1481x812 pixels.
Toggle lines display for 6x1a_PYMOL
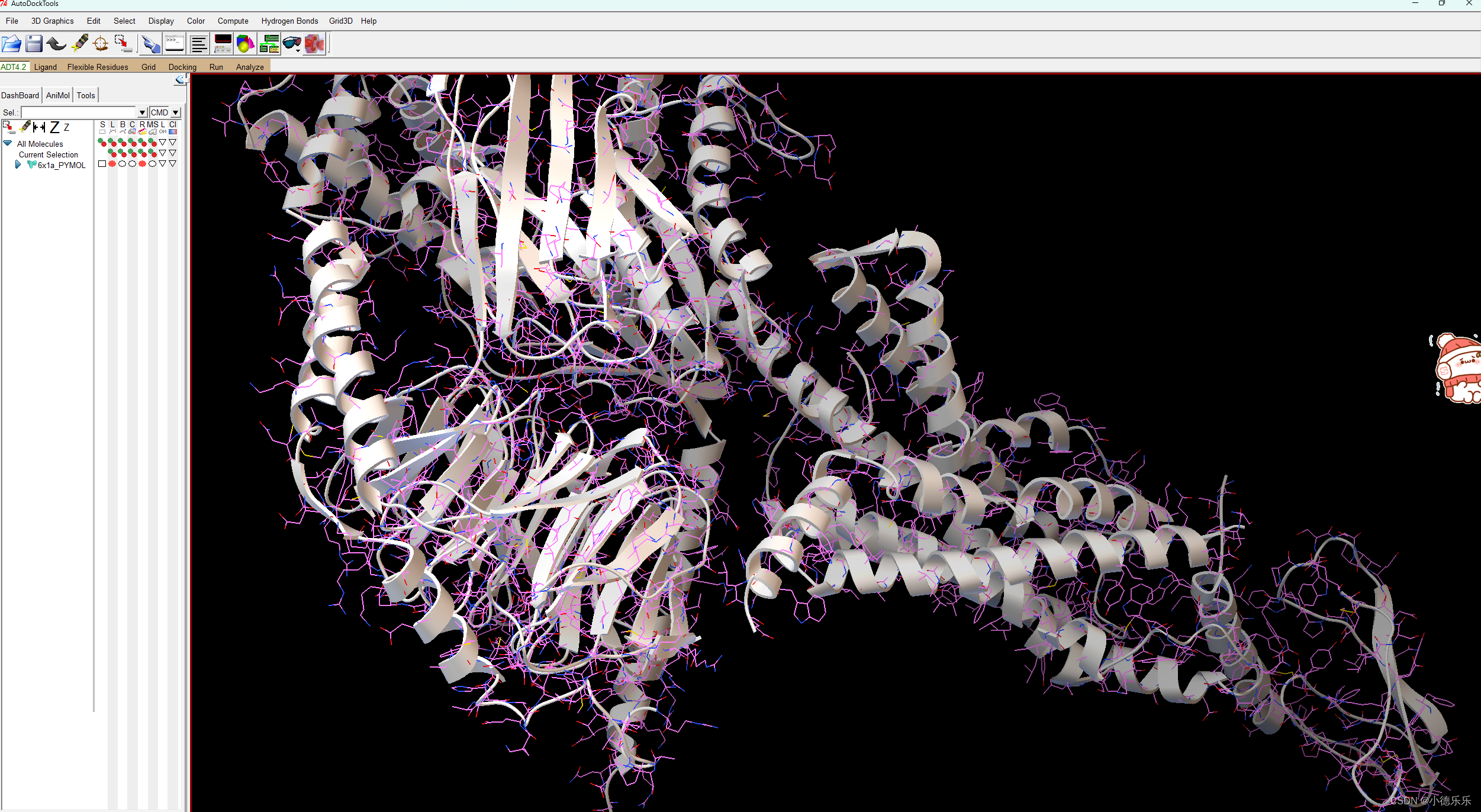point(112,164)
